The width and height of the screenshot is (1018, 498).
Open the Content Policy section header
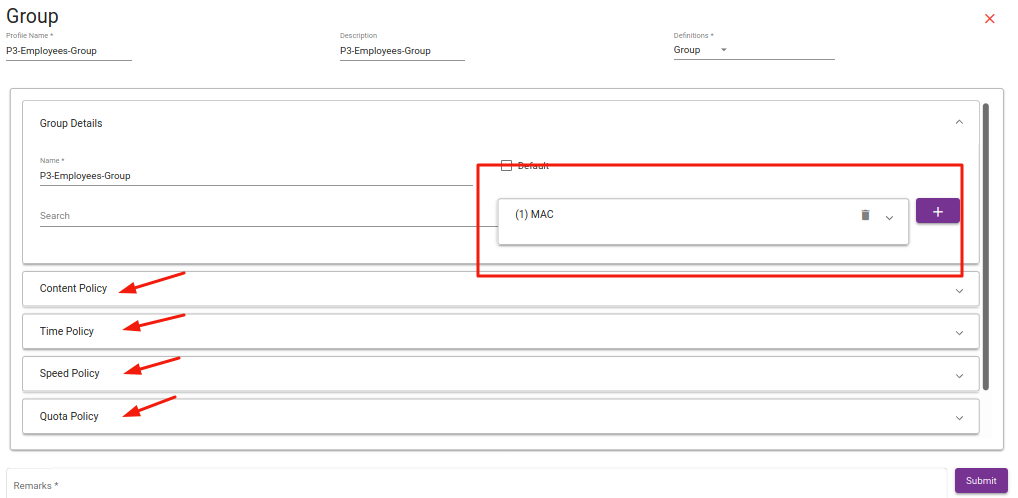[x=73, y=289]
